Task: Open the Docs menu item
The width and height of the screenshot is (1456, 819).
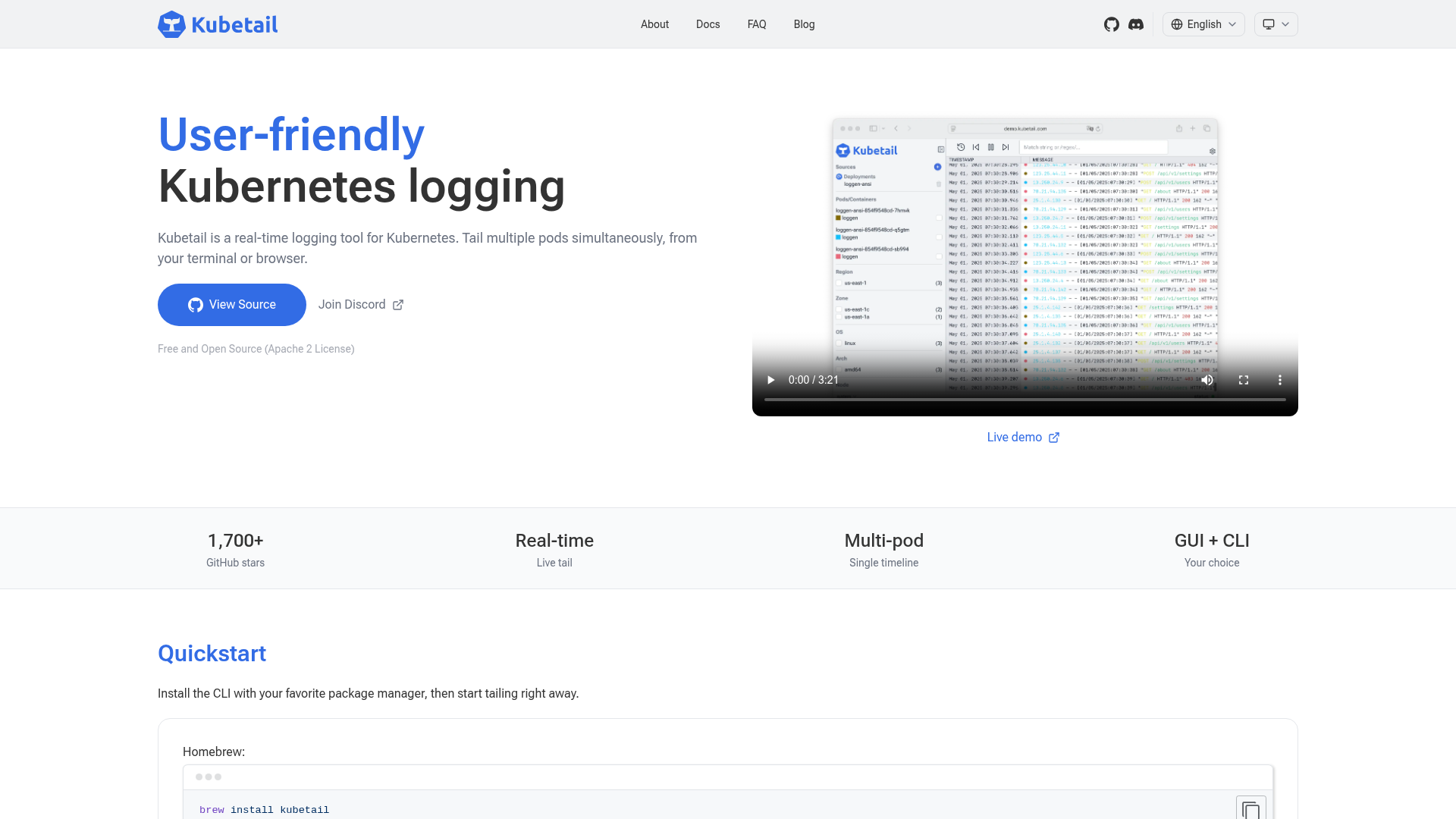Action: (708, 24)
